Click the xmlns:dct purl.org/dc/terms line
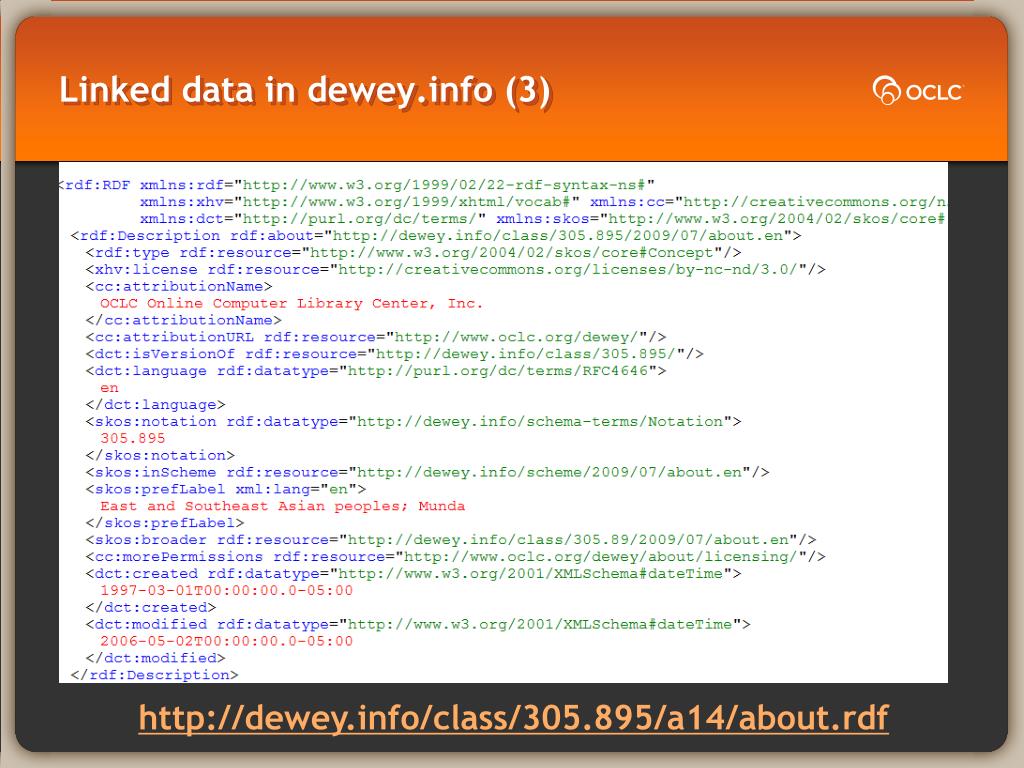This screenshot has width=1024, height=768. coord(543,219)
